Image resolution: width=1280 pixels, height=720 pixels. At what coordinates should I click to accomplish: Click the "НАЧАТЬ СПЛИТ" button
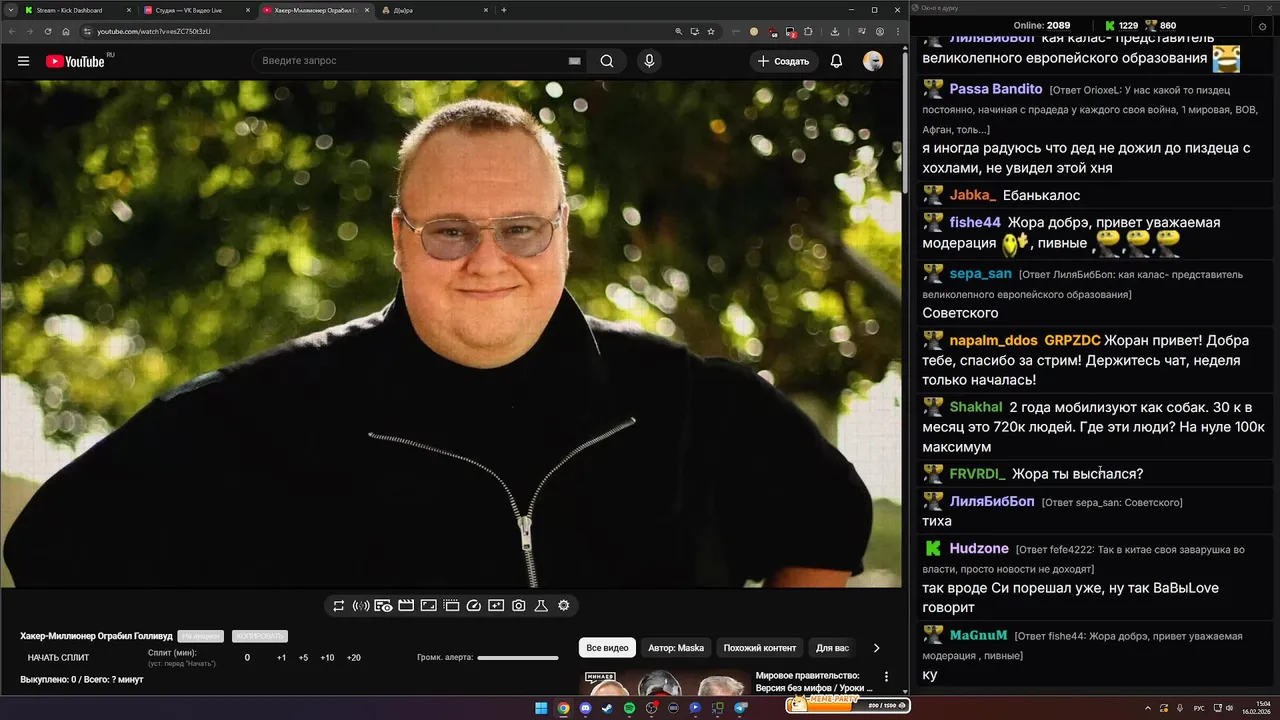tap(58, 658)
